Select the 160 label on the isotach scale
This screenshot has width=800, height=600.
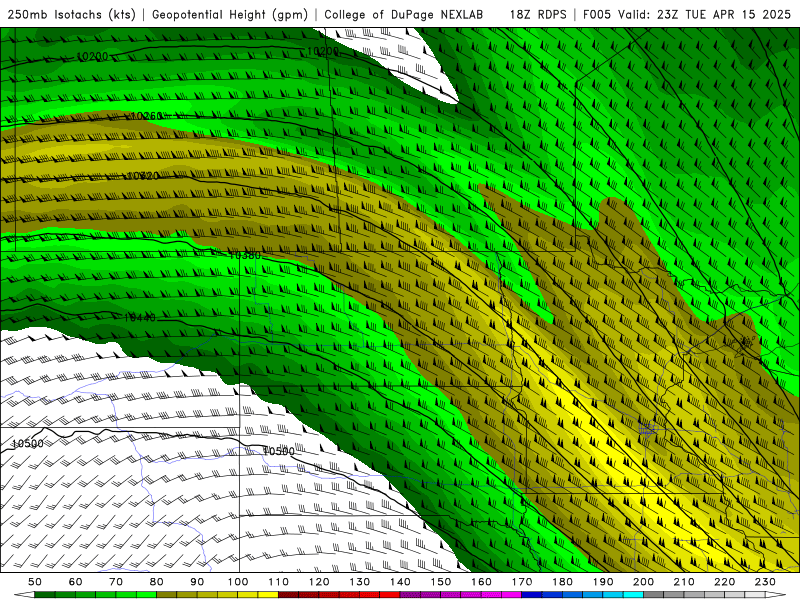[x=481, y=582]
